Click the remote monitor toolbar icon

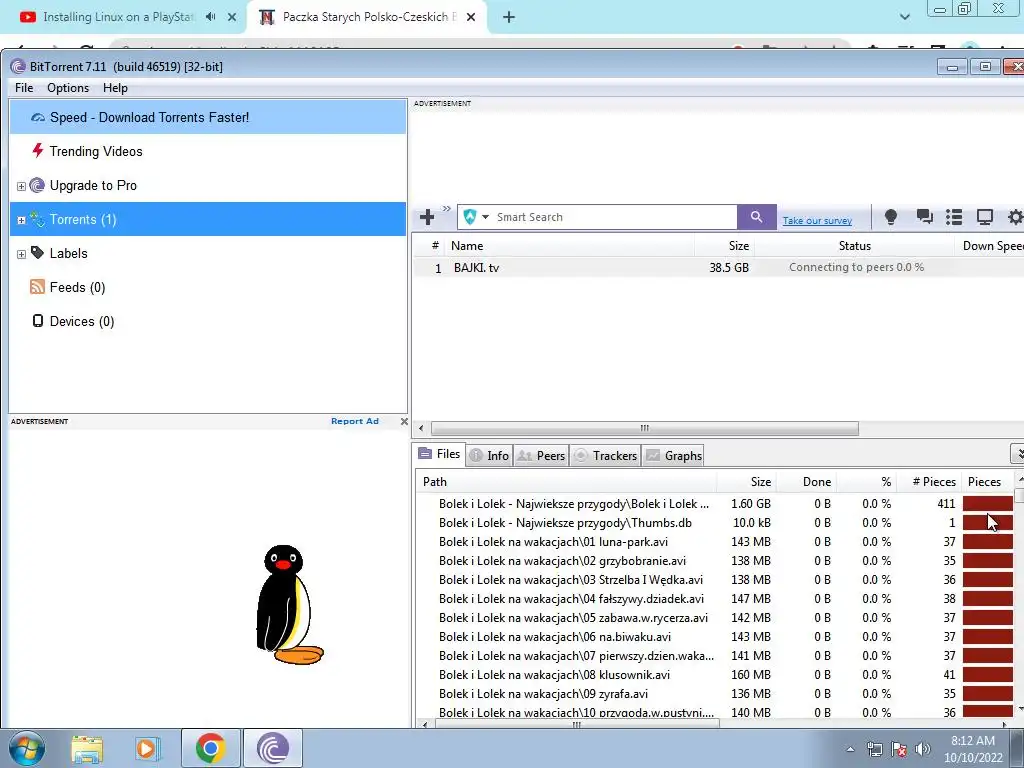pyautogui.click(x=984, y=217)
